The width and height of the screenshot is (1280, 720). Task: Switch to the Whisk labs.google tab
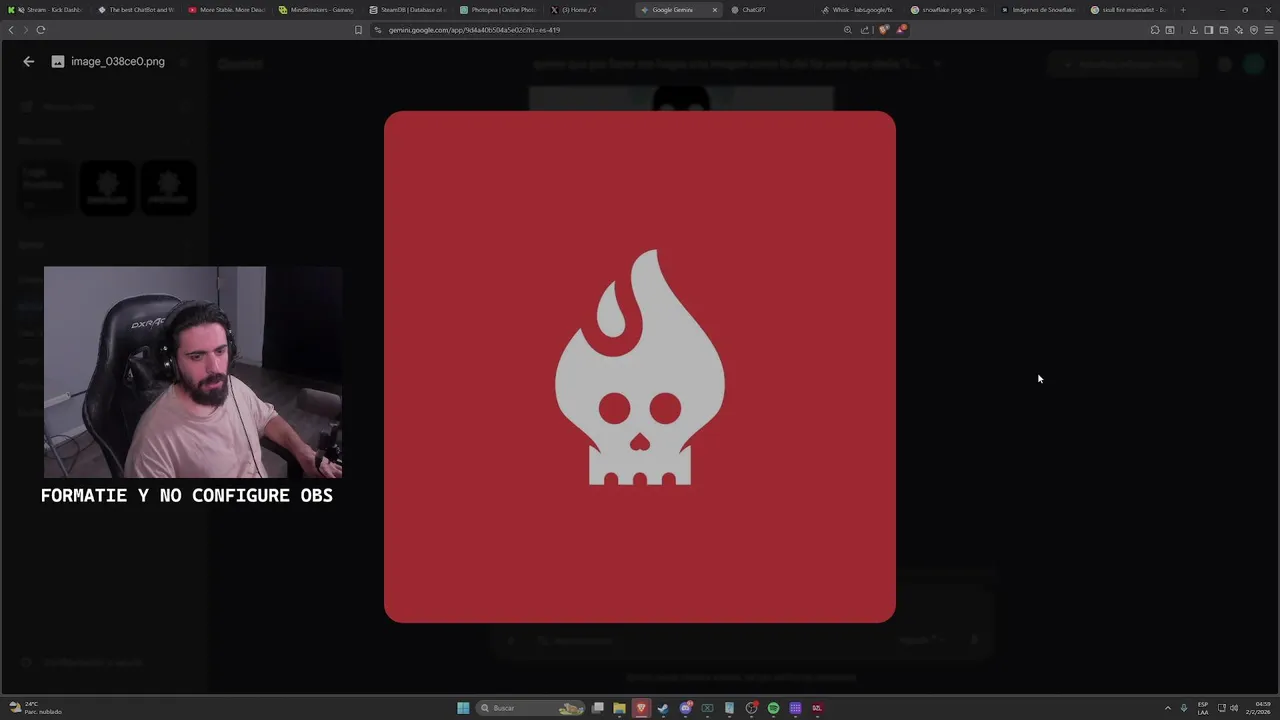858,10
